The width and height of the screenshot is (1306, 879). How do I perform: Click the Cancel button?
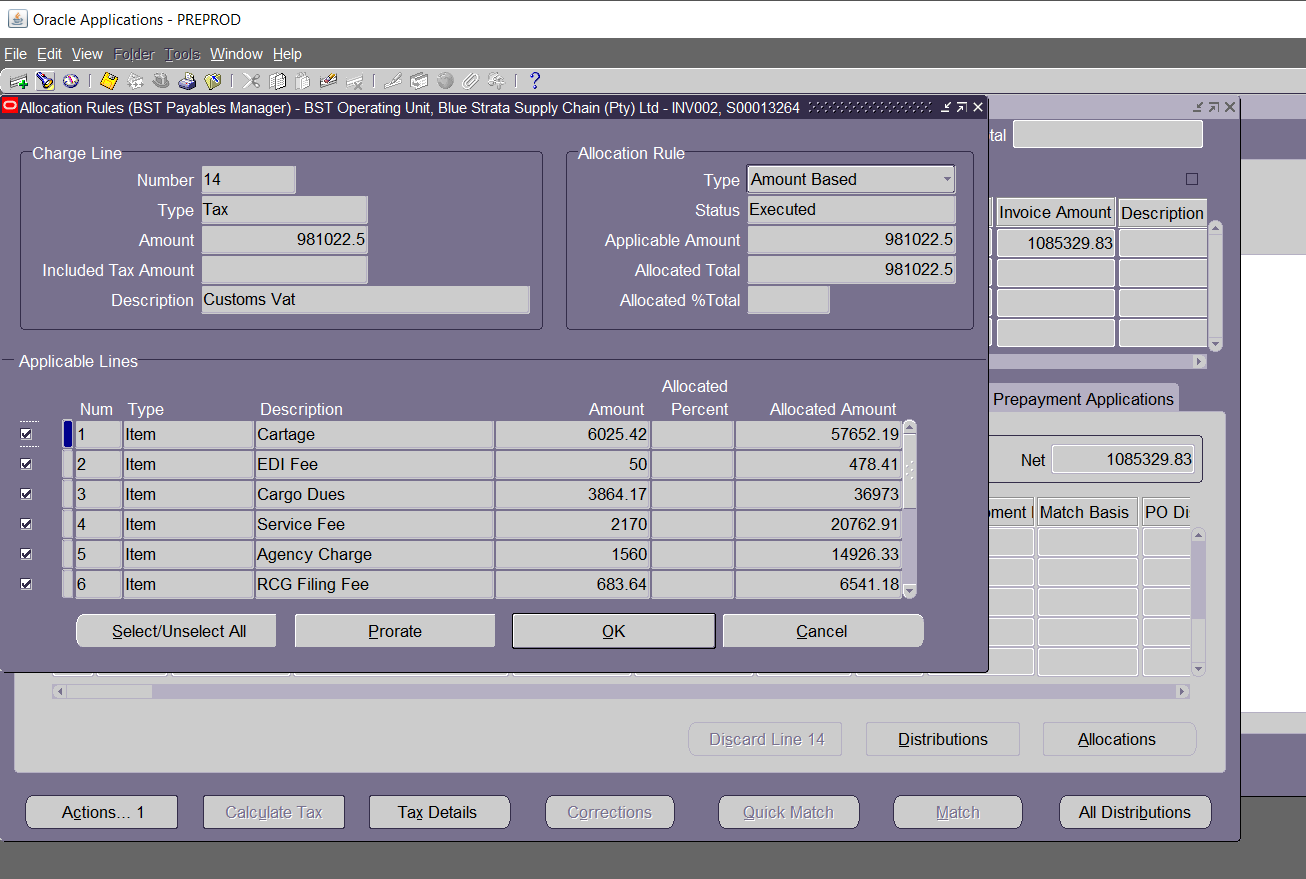pyautogui.click(x=822, y=631)
